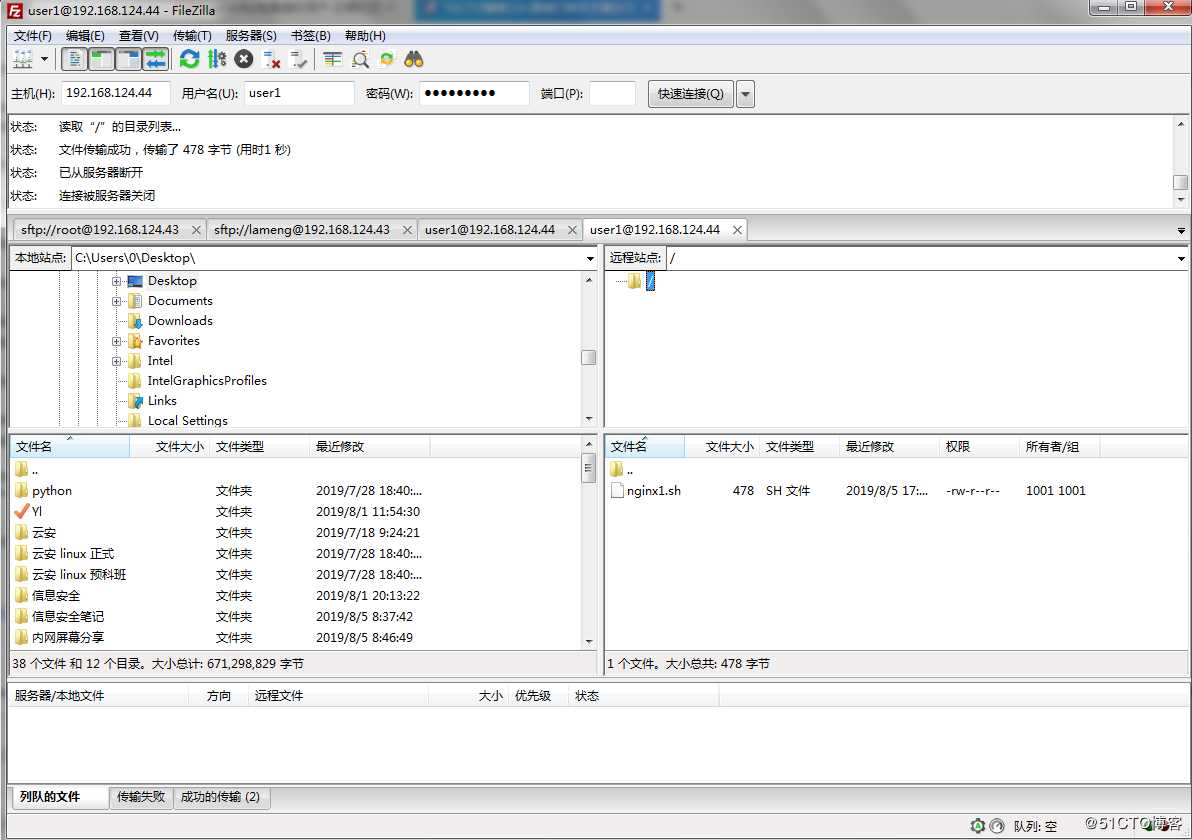Image resolution: width=1192 pixels, height=840 pixels.
Task: Toggle remote directory tree display
Action: point(128,59)
